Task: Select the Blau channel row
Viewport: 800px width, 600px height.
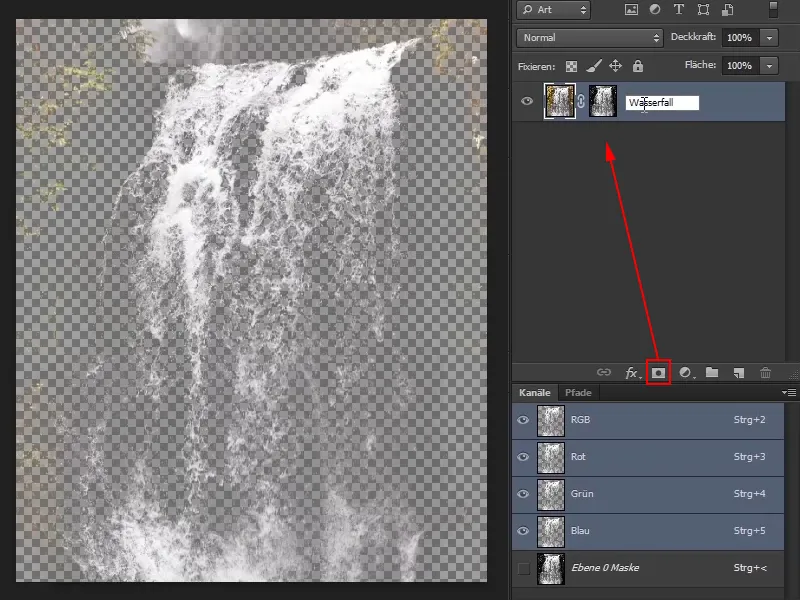Action: 648,532
